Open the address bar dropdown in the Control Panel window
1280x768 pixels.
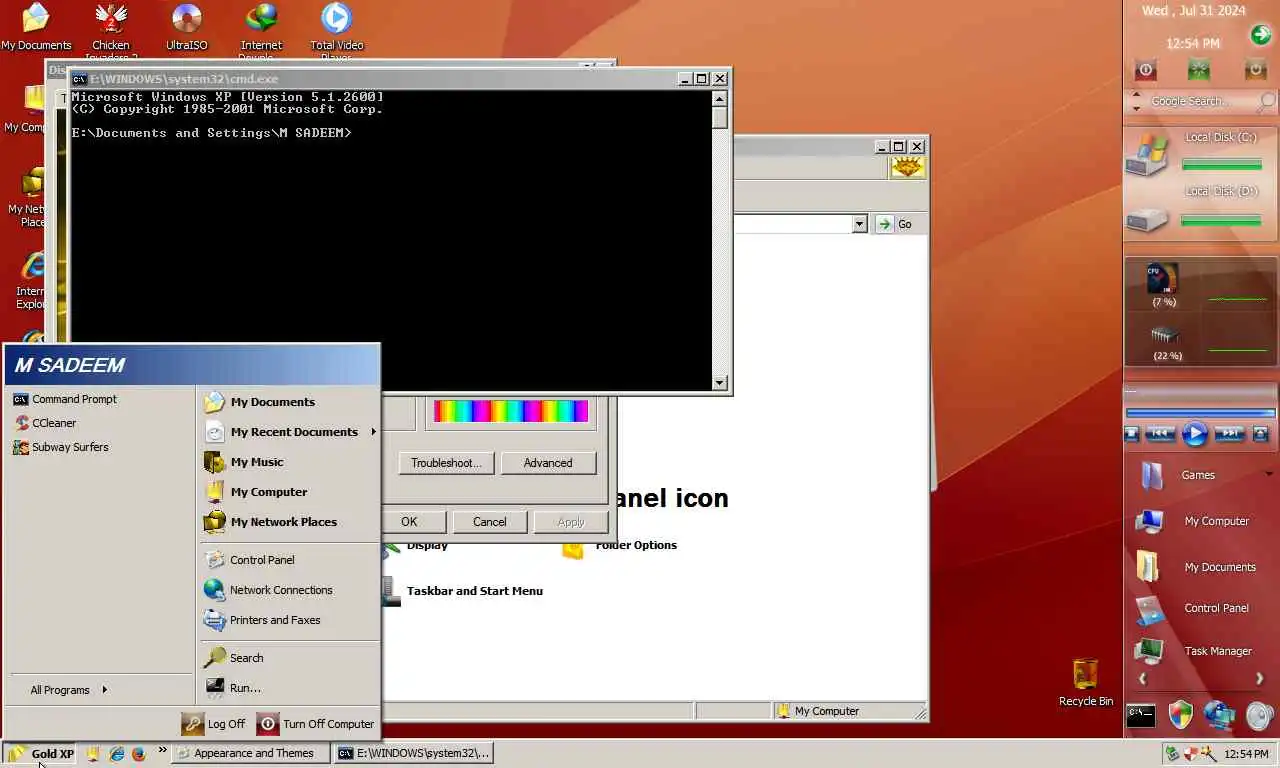[859, 224]
